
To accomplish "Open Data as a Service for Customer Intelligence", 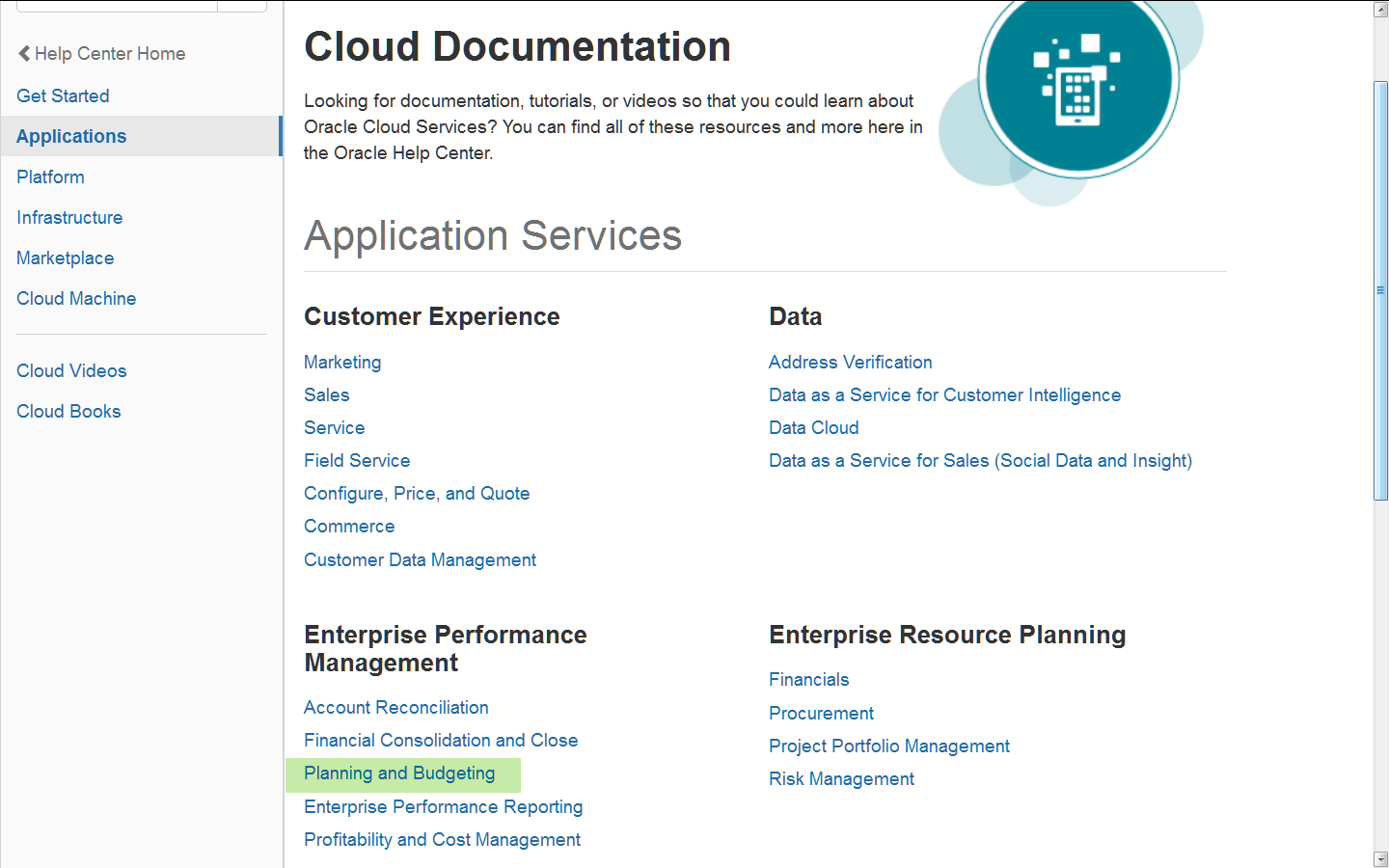I will click(944, 394).
